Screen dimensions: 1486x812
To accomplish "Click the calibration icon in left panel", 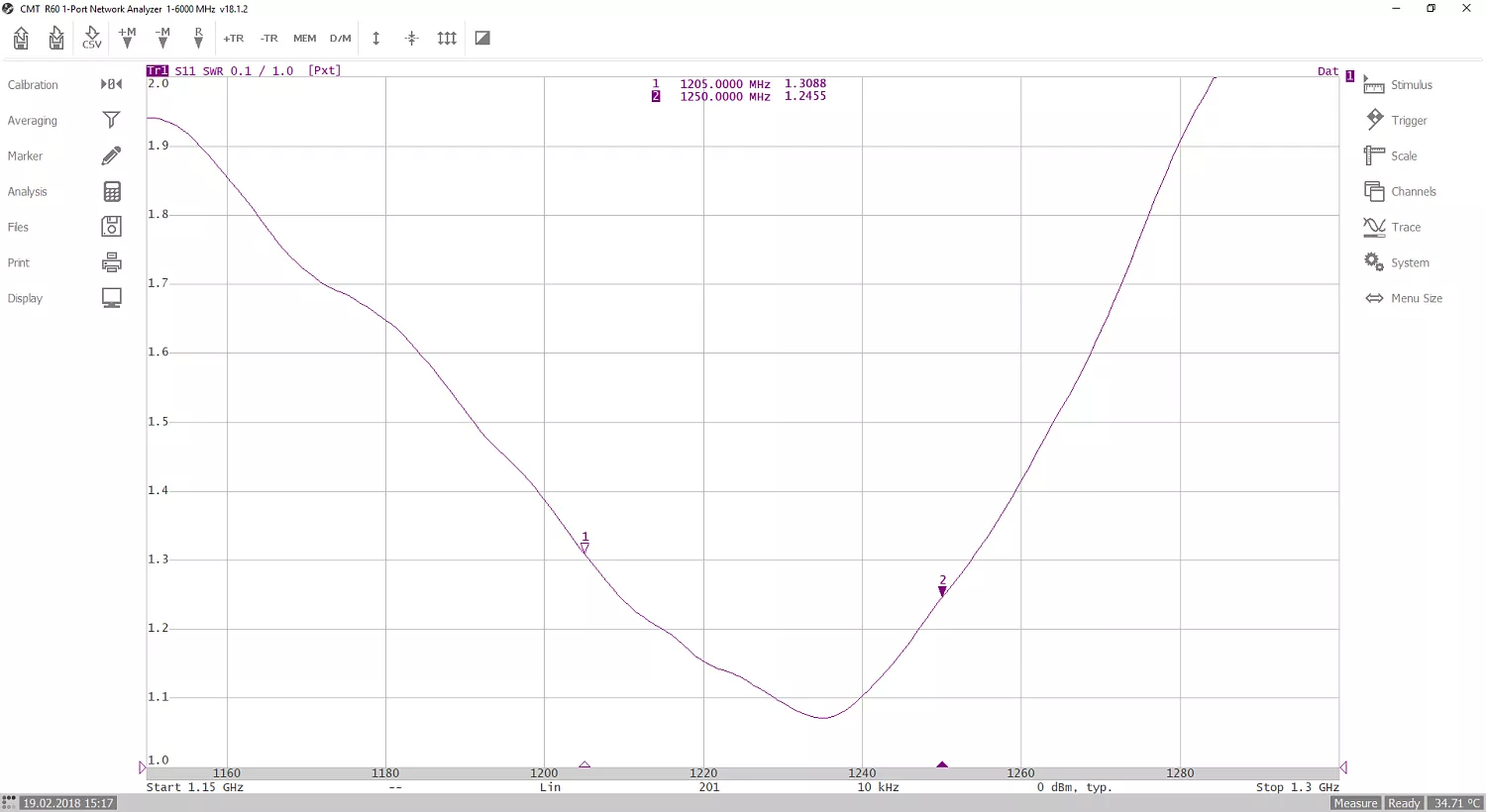I will (111, 85).
